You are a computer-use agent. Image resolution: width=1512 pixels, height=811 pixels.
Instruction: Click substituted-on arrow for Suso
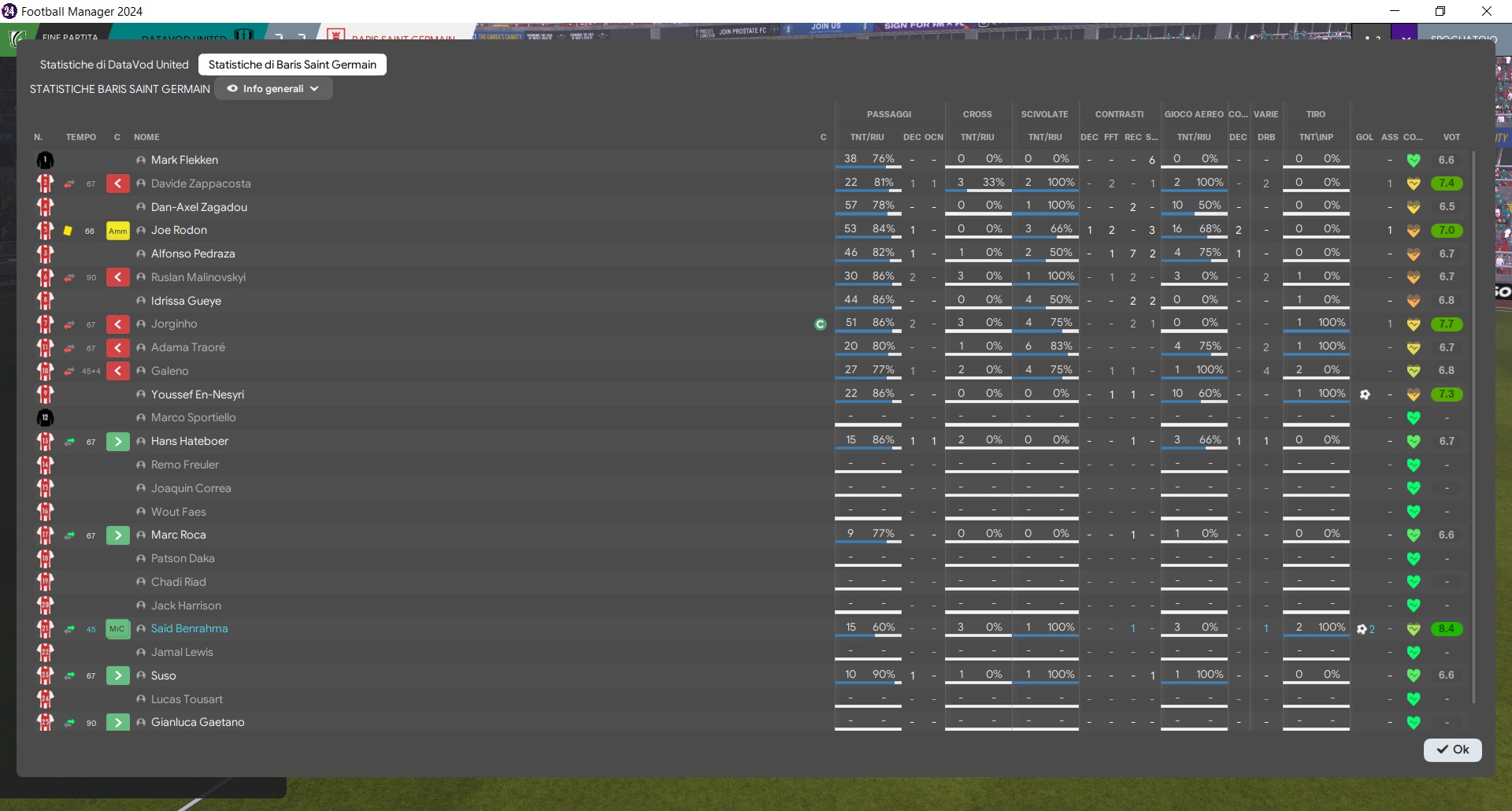(117, 676)
